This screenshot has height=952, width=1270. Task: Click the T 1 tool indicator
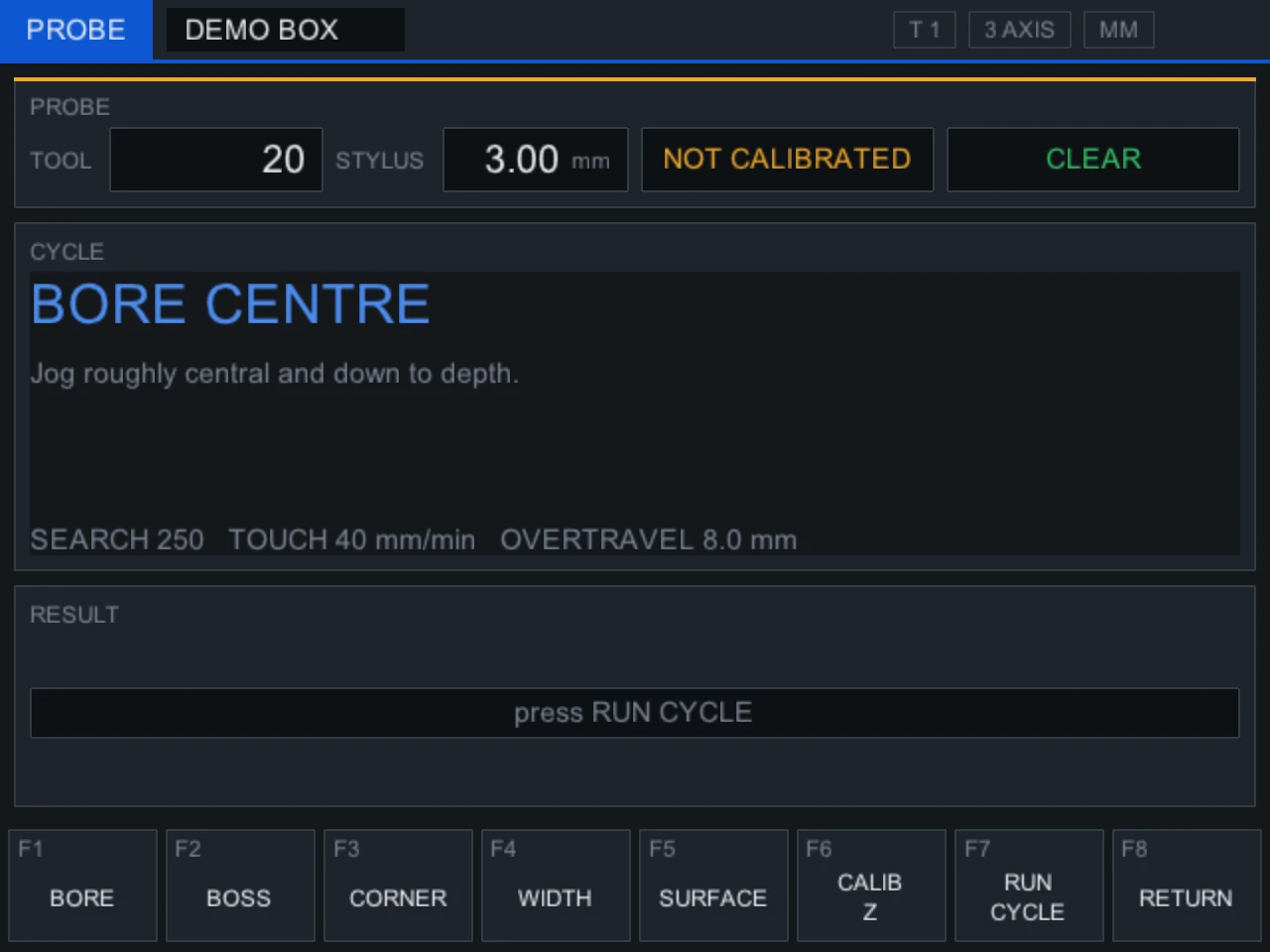click(924, 30)
